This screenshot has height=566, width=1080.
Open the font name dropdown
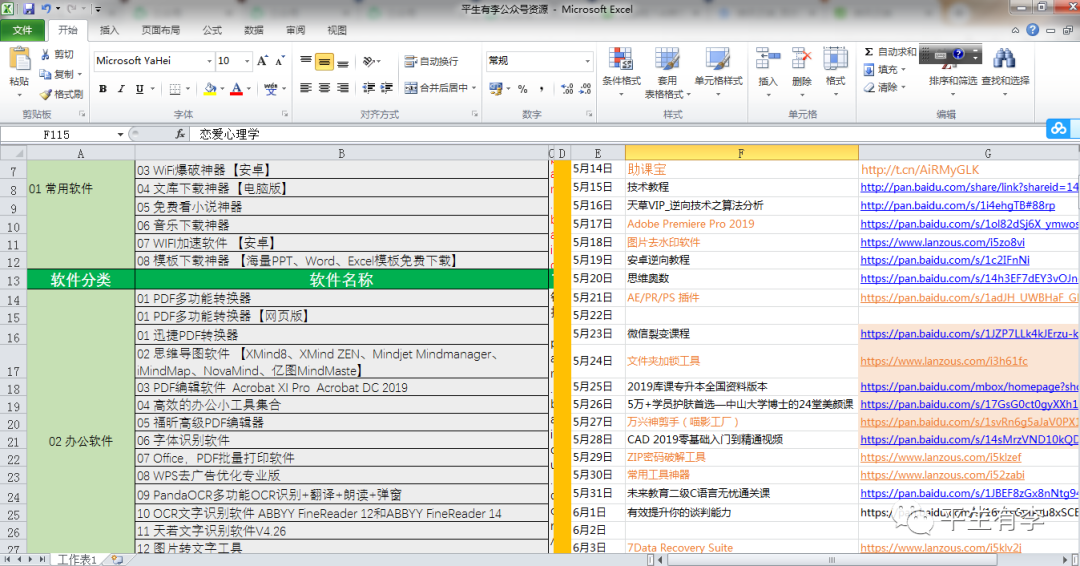pos(209,61)
